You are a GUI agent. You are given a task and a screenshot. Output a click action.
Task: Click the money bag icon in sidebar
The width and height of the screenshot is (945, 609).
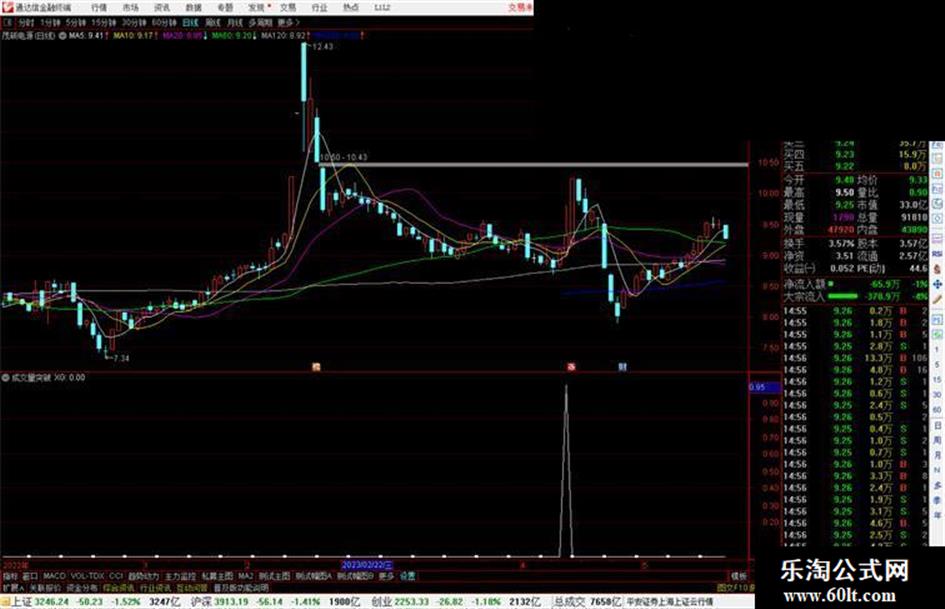(938, 268)
